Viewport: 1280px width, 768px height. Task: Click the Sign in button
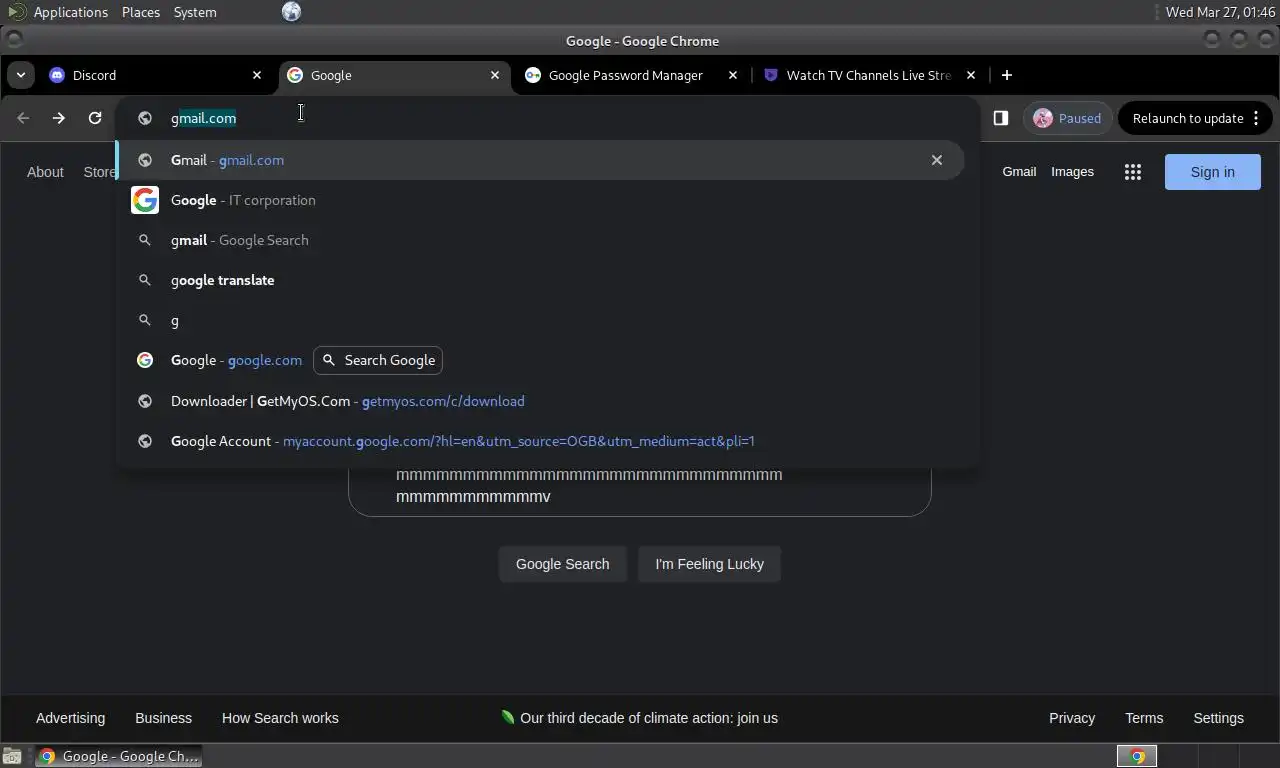tap(1213, 172)
